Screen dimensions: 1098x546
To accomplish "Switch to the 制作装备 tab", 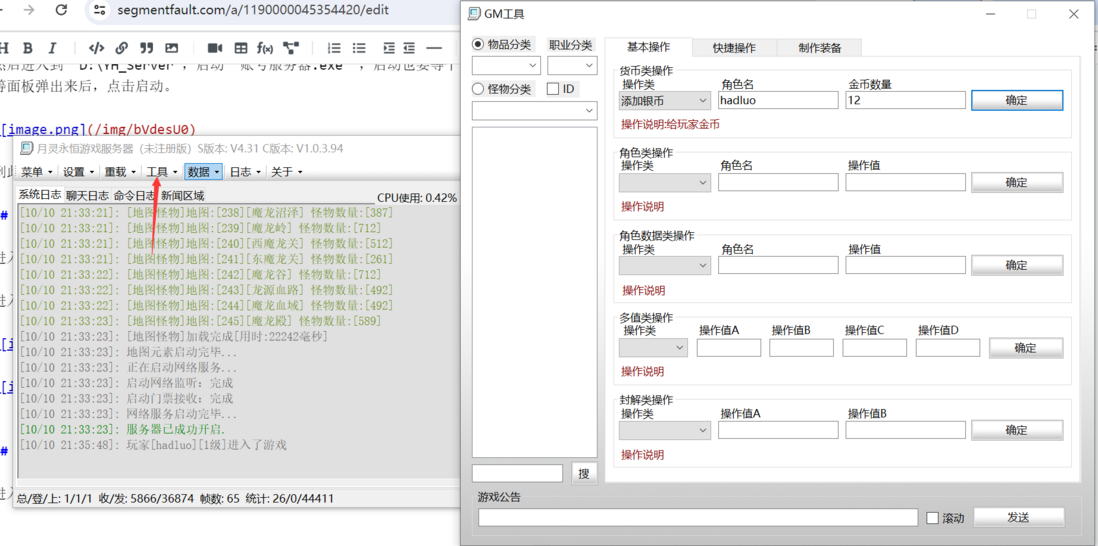I will (819, 48).
